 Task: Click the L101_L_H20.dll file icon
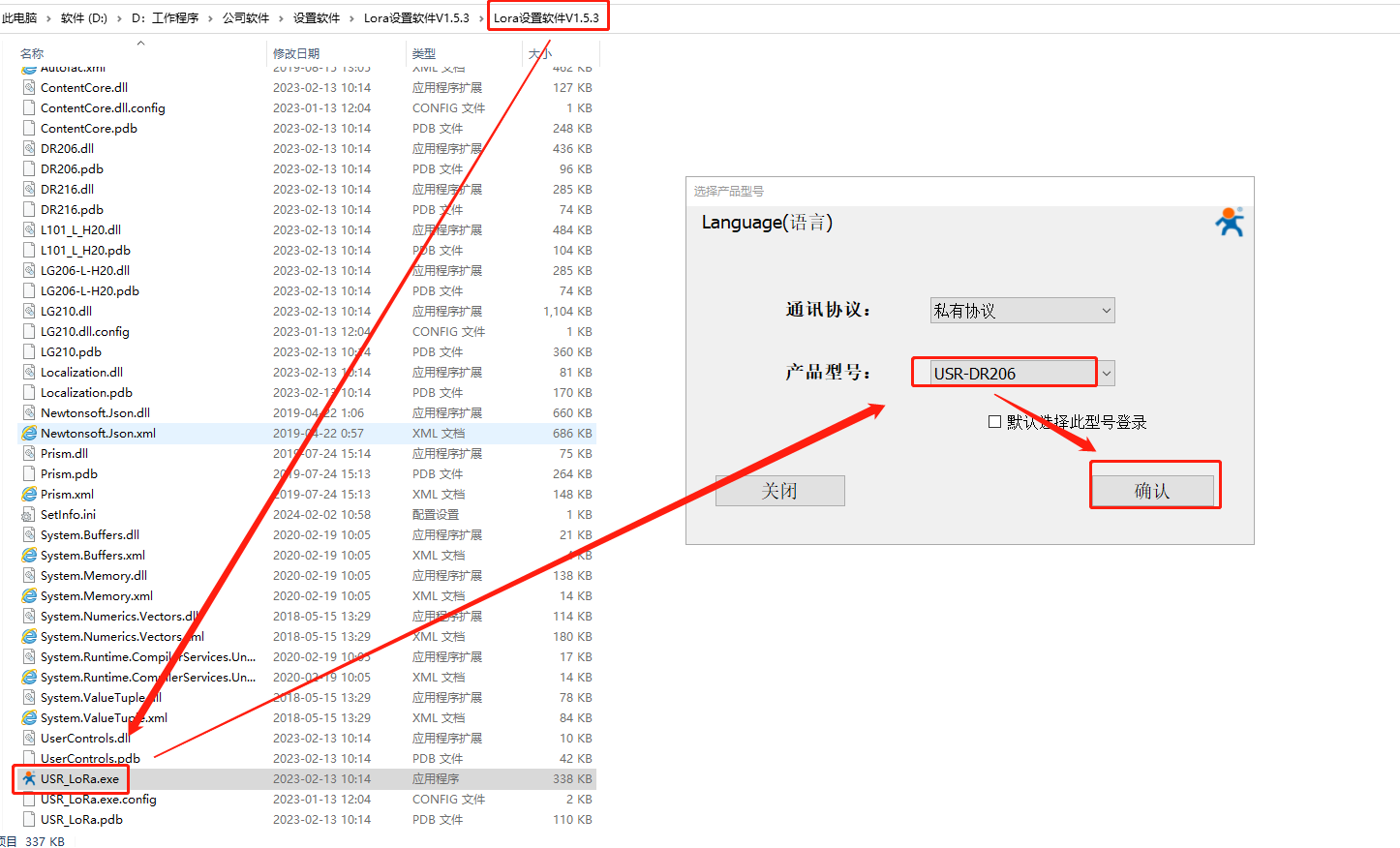[29, 229]
